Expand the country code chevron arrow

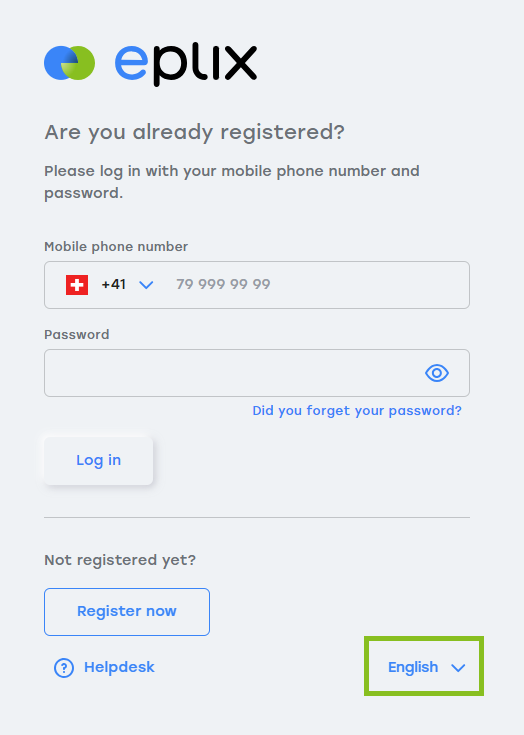coord(146,285)
